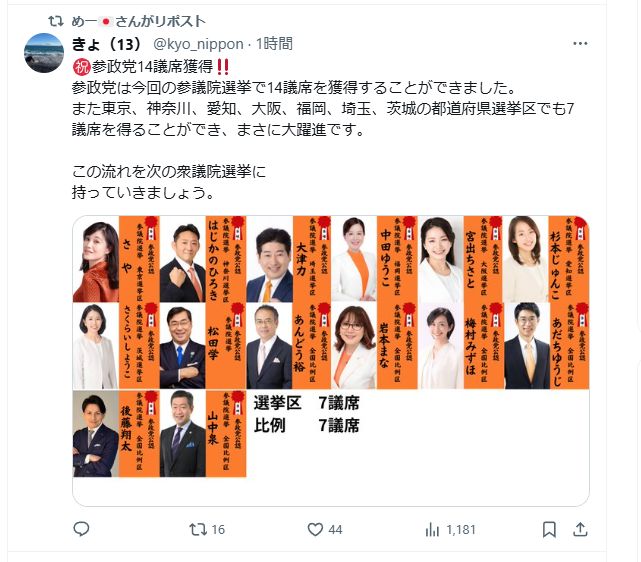Share the post via upload icon
Viewport: 641px width, 562px height.
[580, 530]
